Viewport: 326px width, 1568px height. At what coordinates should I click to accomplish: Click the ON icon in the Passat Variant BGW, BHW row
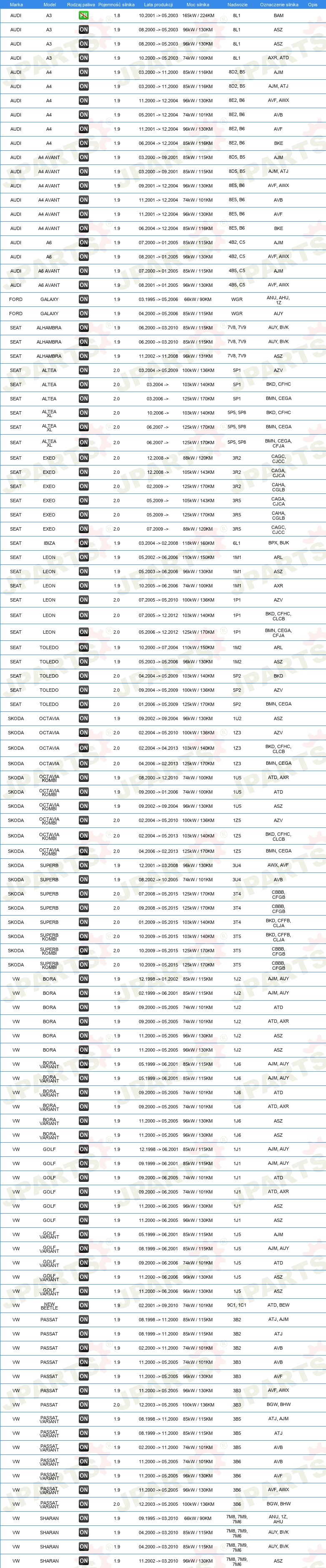[x=84, y=1503]
